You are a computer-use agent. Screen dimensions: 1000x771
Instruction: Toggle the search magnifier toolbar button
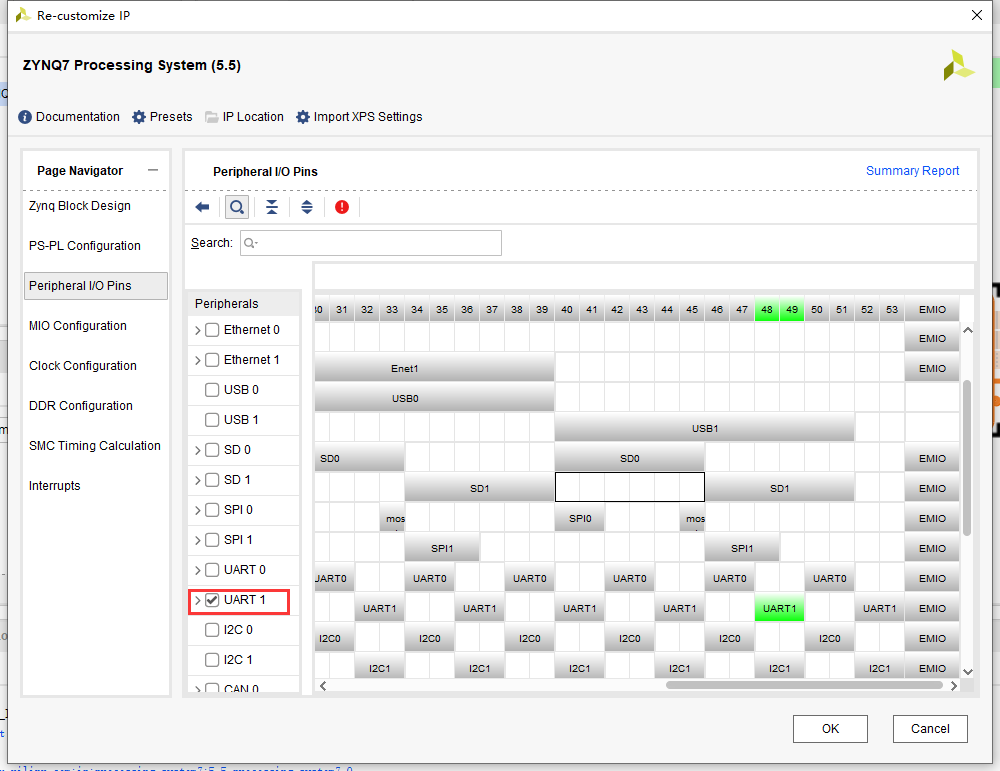point(237,207)
